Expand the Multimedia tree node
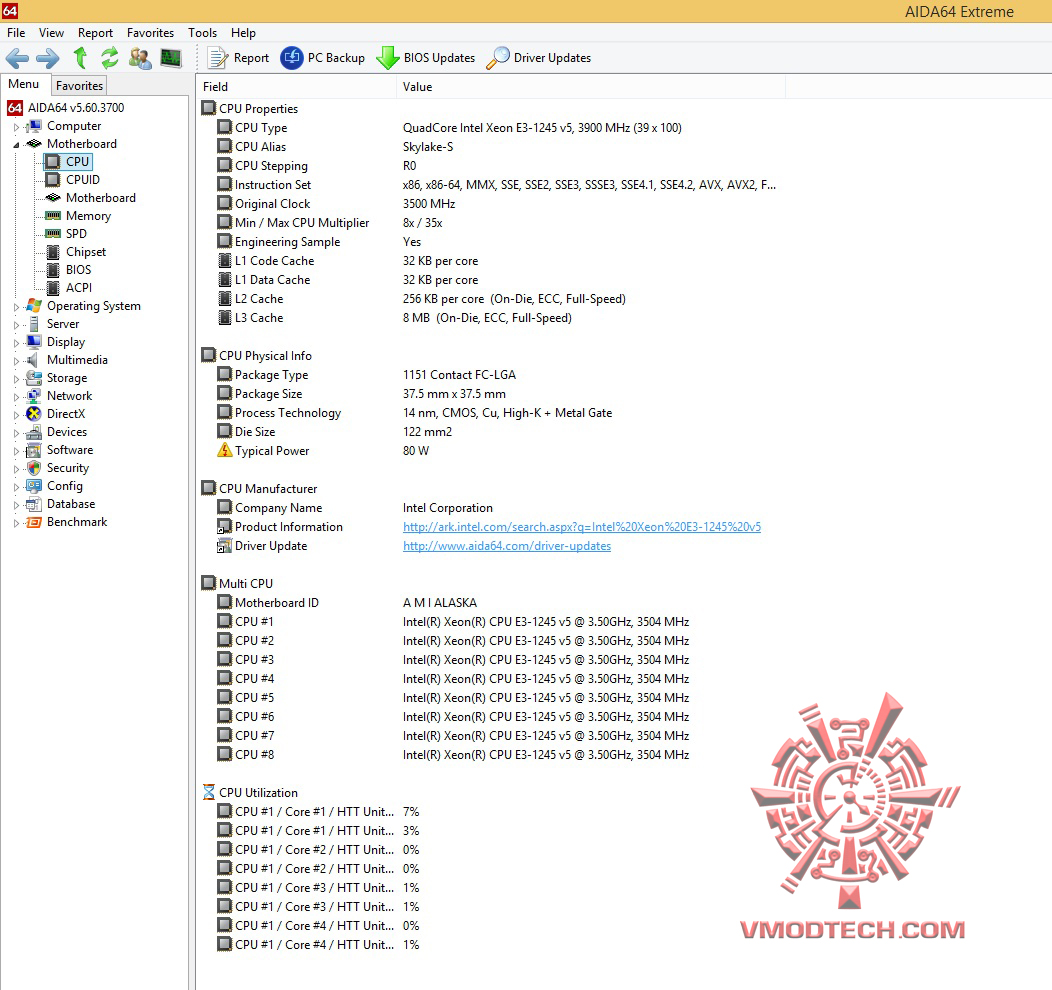The height and width of the screenshot is (990, 1052). [16, 361]
